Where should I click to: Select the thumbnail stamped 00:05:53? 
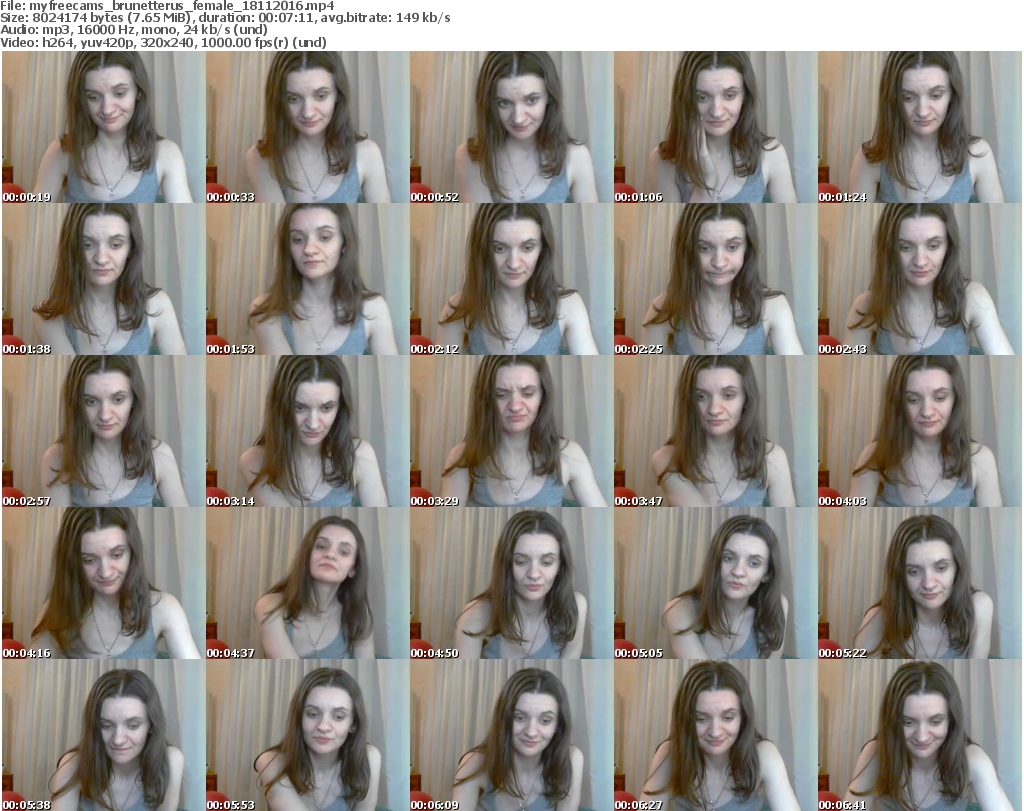[308, 735]
